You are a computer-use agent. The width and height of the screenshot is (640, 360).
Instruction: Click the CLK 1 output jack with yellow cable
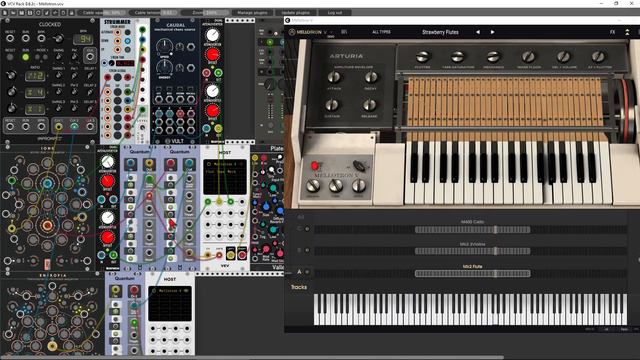click(x=58, y=127)
